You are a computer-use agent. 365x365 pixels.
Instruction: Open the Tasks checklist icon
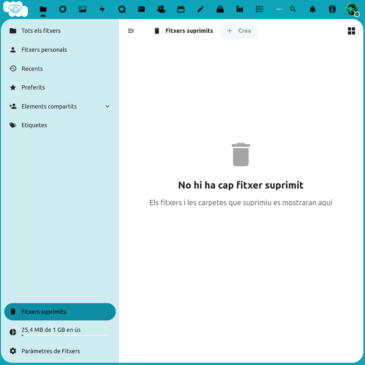pos(259,9)
